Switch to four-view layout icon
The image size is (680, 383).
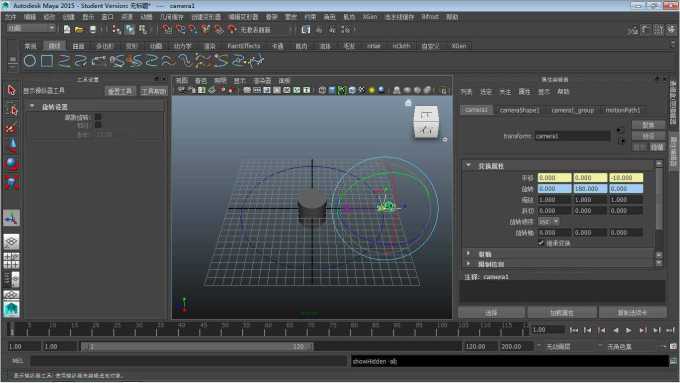pyautogui.click(x=11, y=260)
